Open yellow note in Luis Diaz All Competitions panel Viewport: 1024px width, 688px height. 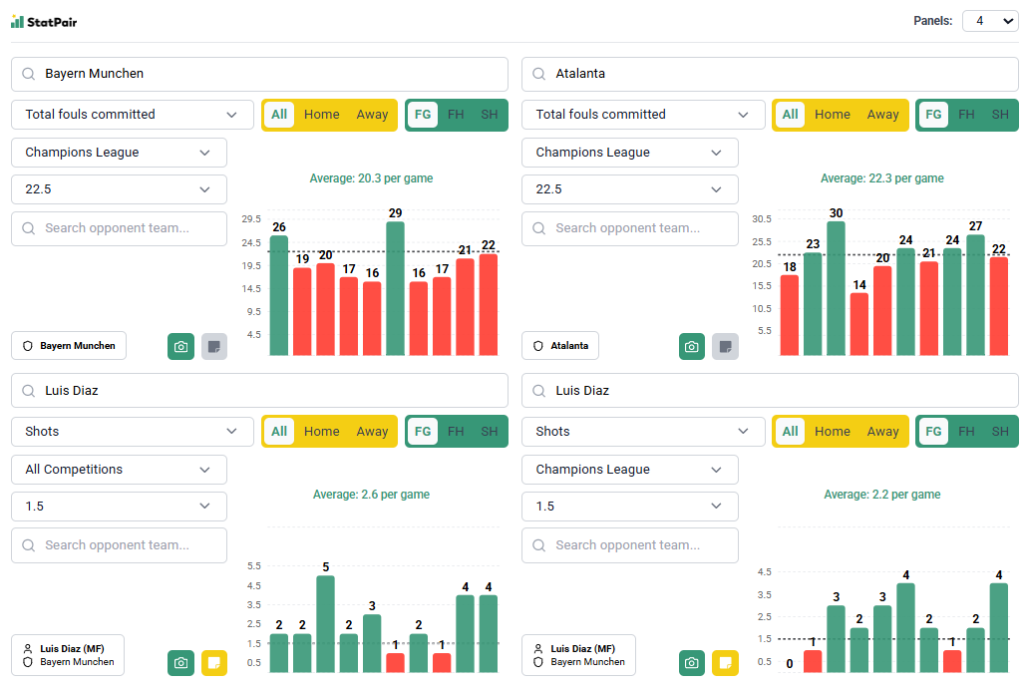pyautogui.click(x=214, y=662)
